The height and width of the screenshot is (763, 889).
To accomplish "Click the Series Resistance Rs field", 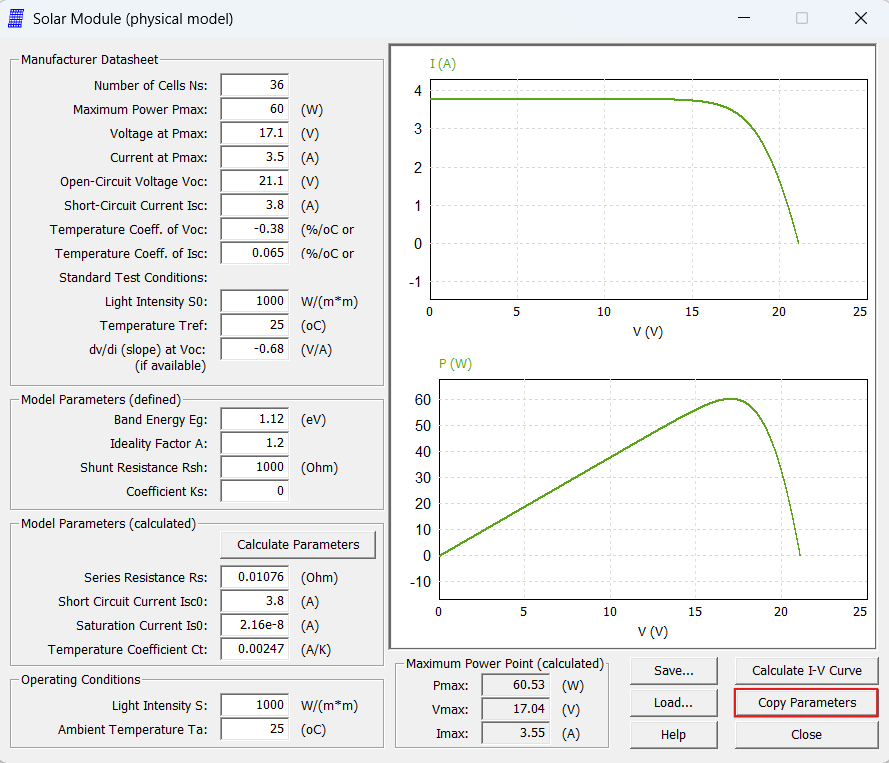I will [x=255, y=577].
